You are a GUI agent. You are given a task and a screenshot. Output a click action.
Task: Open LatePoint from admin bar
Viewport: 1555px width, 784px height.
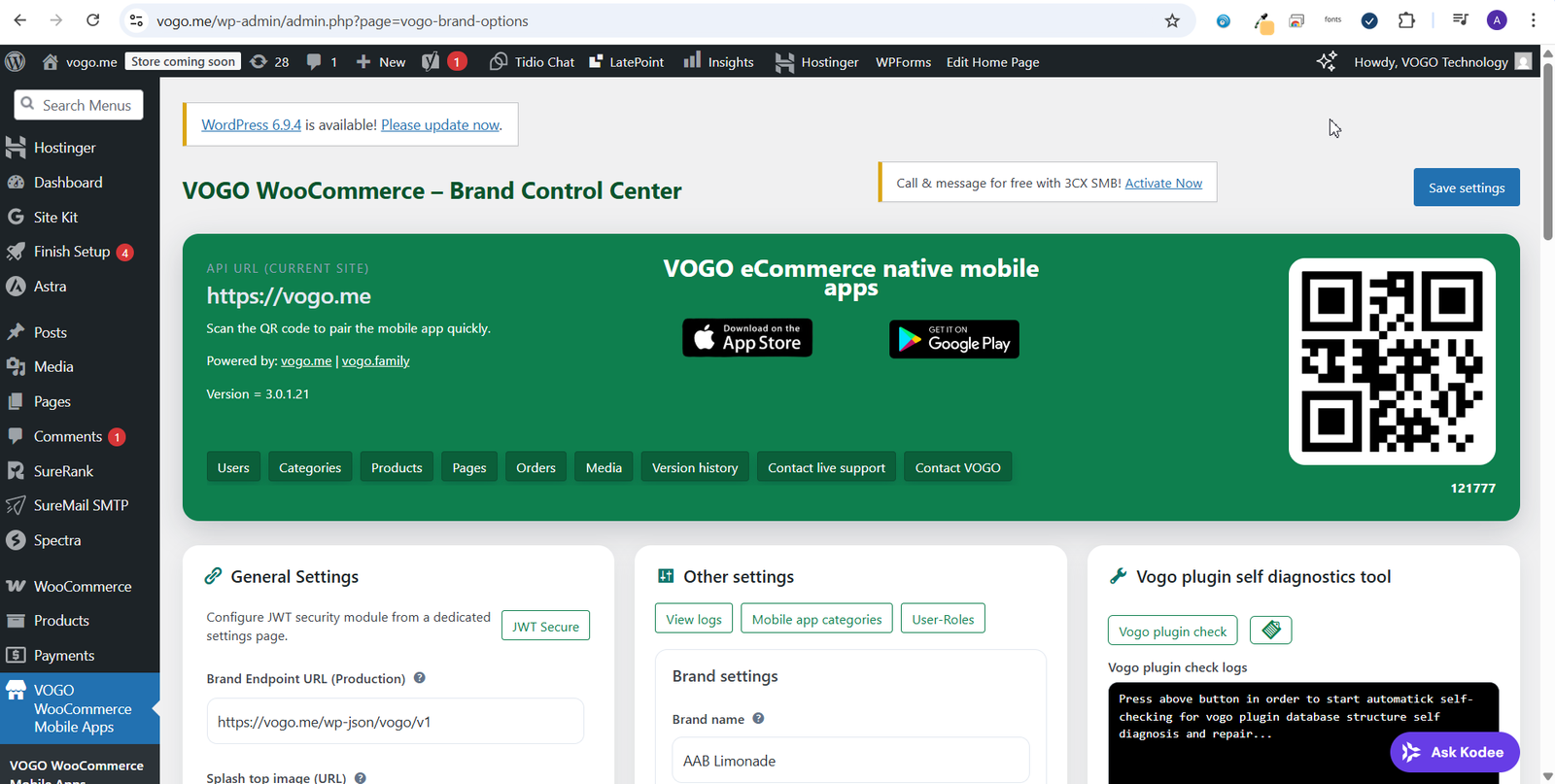click(x=627, y=61)
